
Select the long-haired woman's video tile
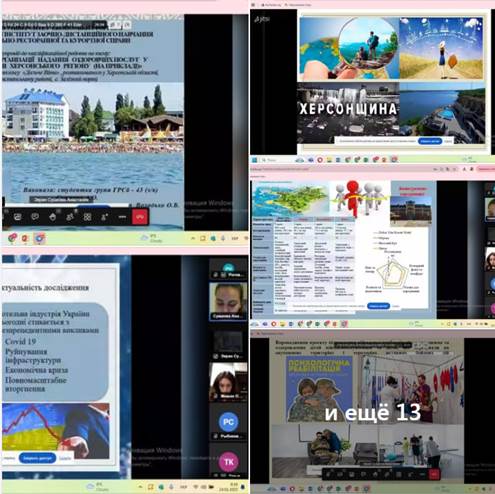point(228,382)
